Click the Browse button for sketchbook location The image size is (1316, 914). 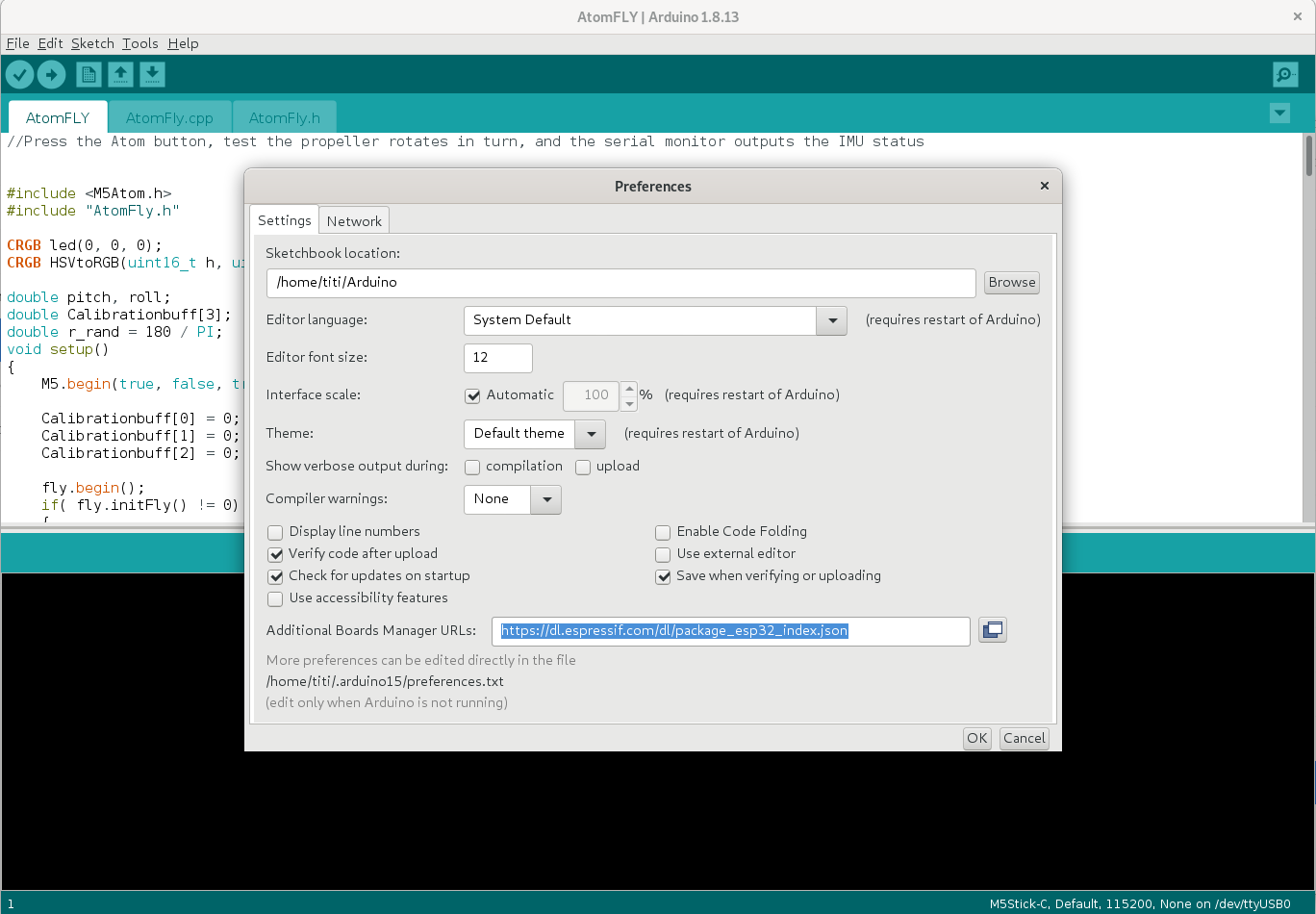click(x=1012, y=282)
